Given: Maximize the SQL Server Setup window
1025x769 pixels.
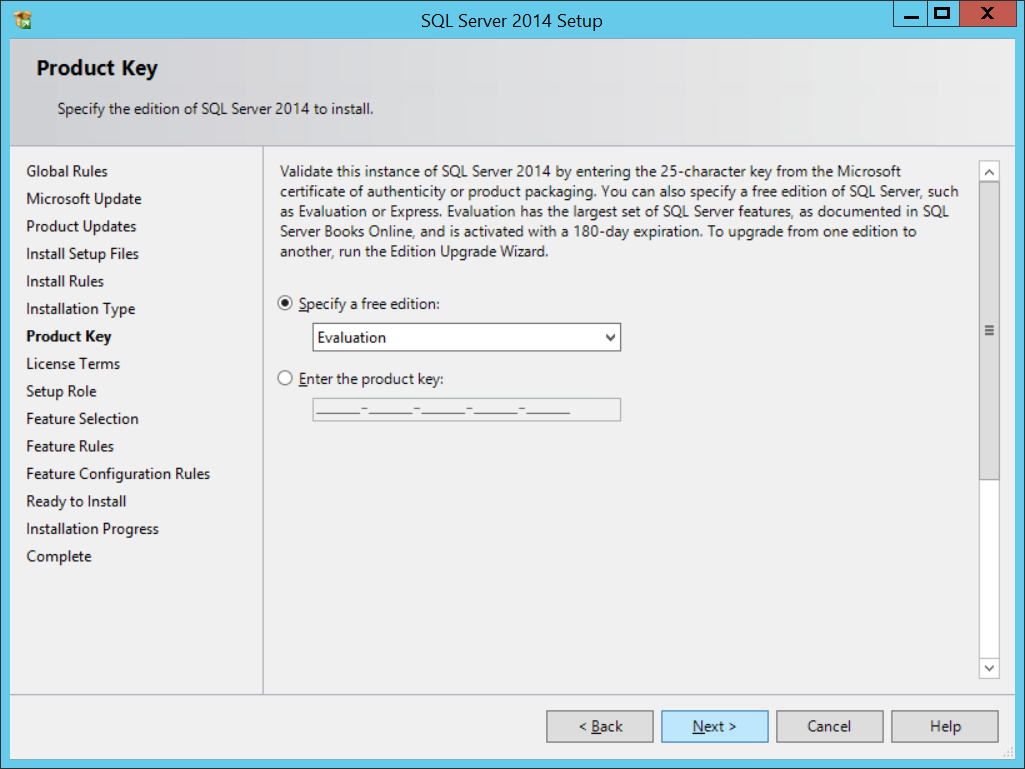Looking at the screenshot, I should coord(941,15).
